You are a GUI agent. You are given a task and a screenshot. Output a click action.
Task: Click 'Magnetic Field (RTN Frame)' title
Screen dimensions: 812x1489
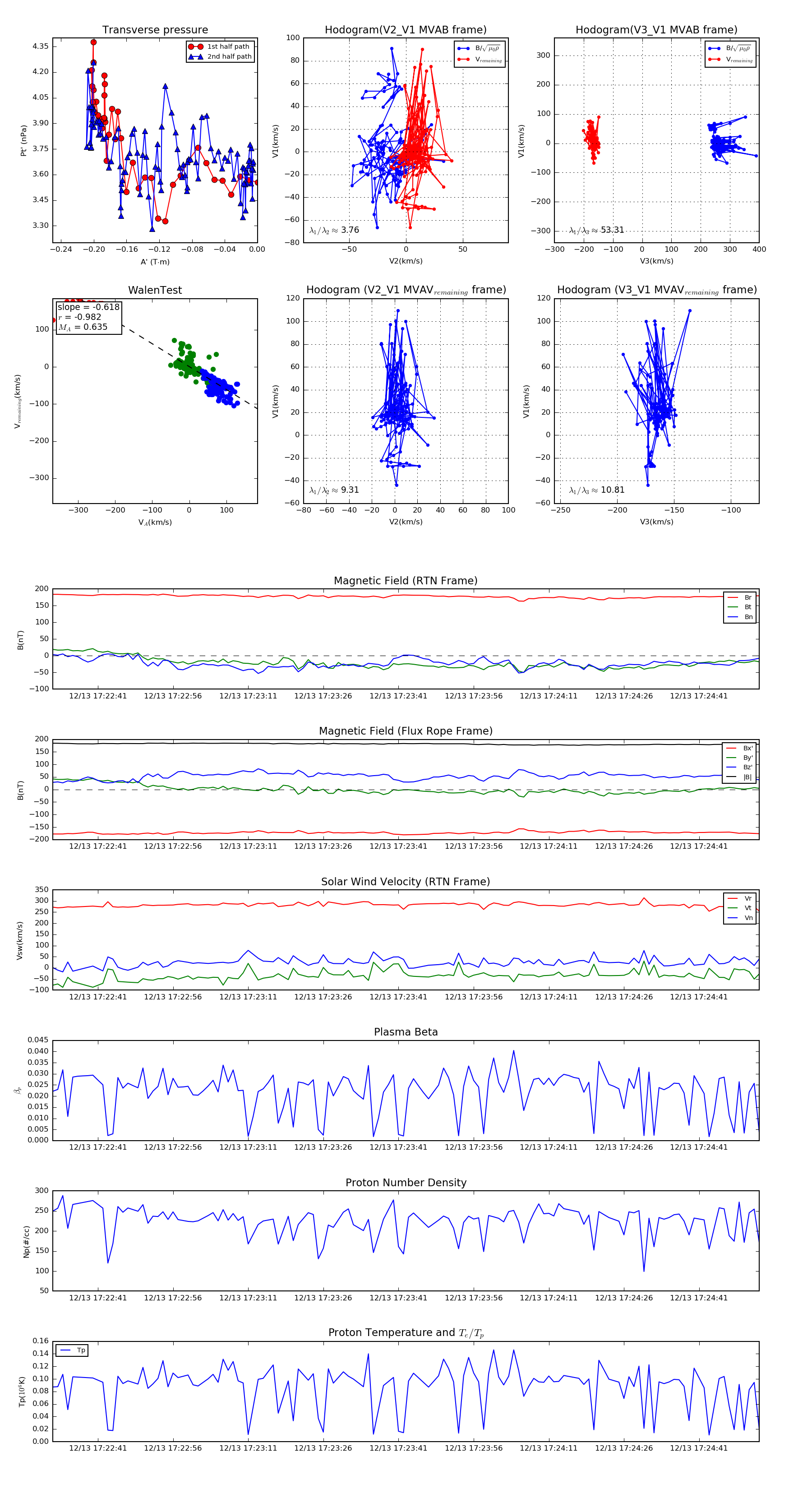coord(406,581)
